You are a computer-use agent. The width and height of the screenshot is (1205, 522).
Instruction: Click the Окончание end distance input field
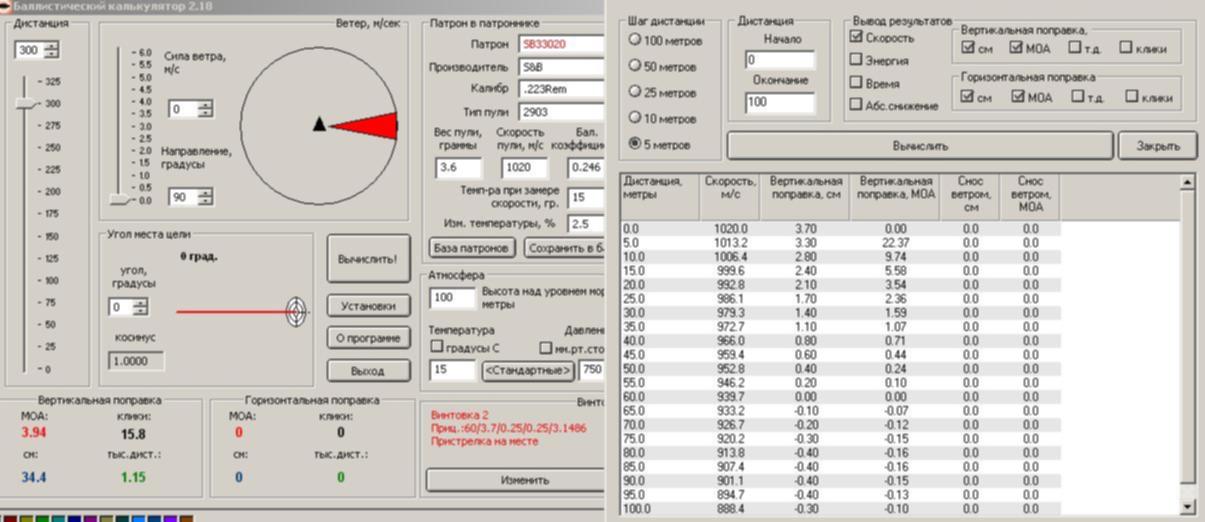pos(779,103)
